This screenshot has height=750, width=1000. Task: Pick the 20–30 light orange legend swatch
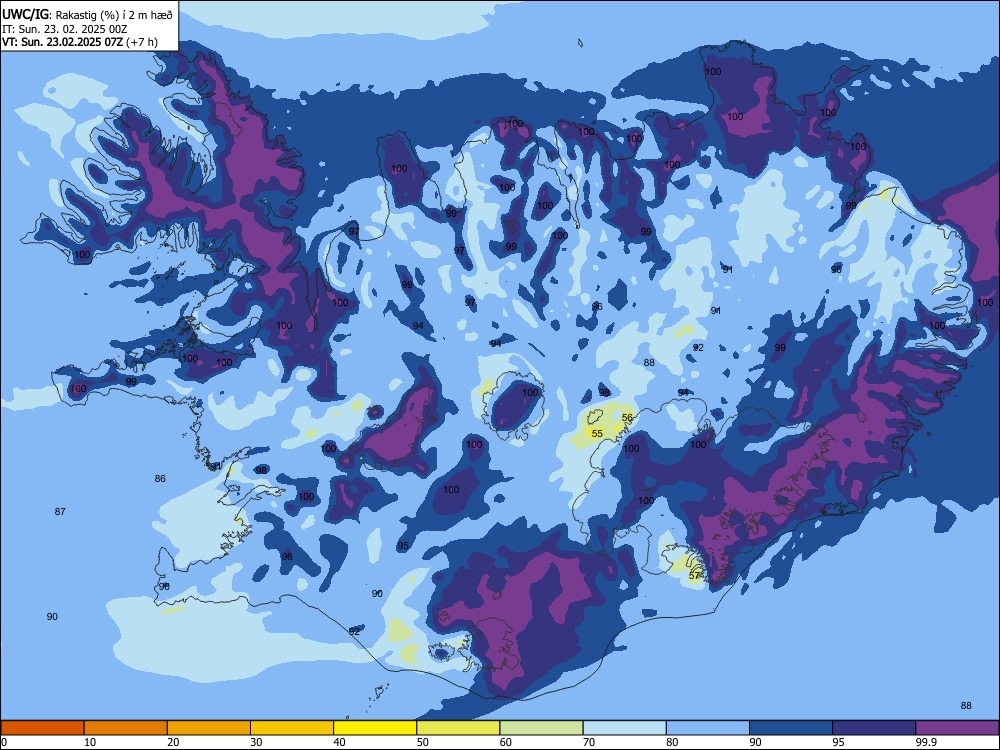point(209,728)
